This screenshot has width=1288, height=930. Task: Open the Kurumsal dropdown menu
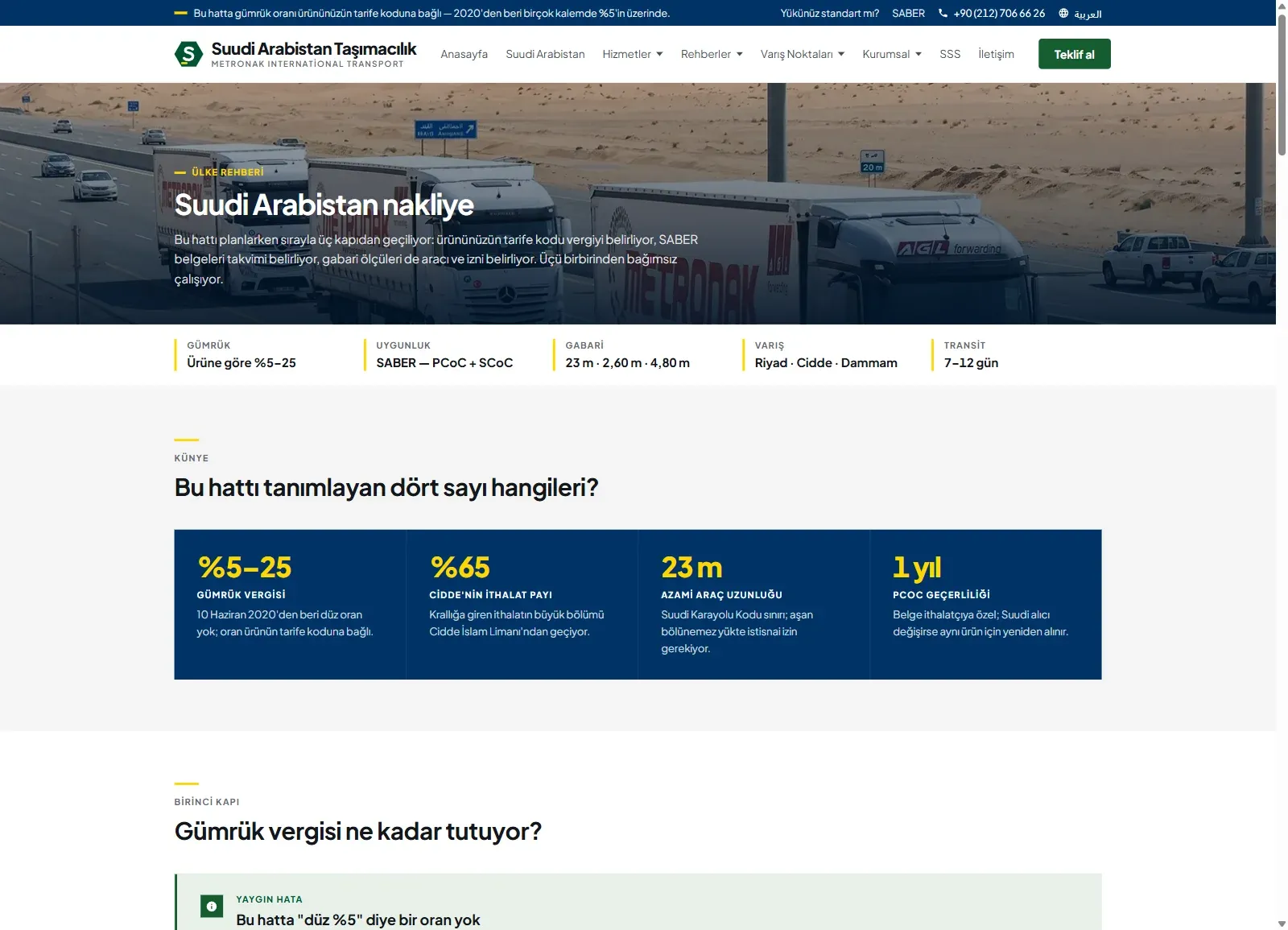[x=892, y=54]
